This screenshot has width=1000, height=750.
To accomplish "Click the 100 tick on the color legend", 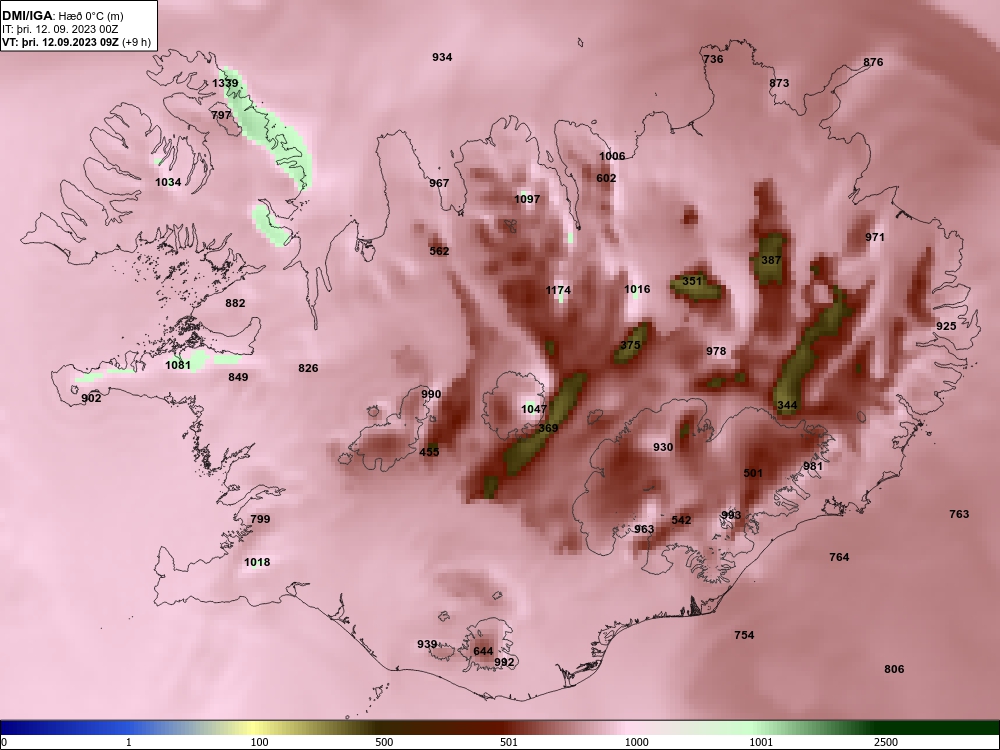I will point(259,742).
